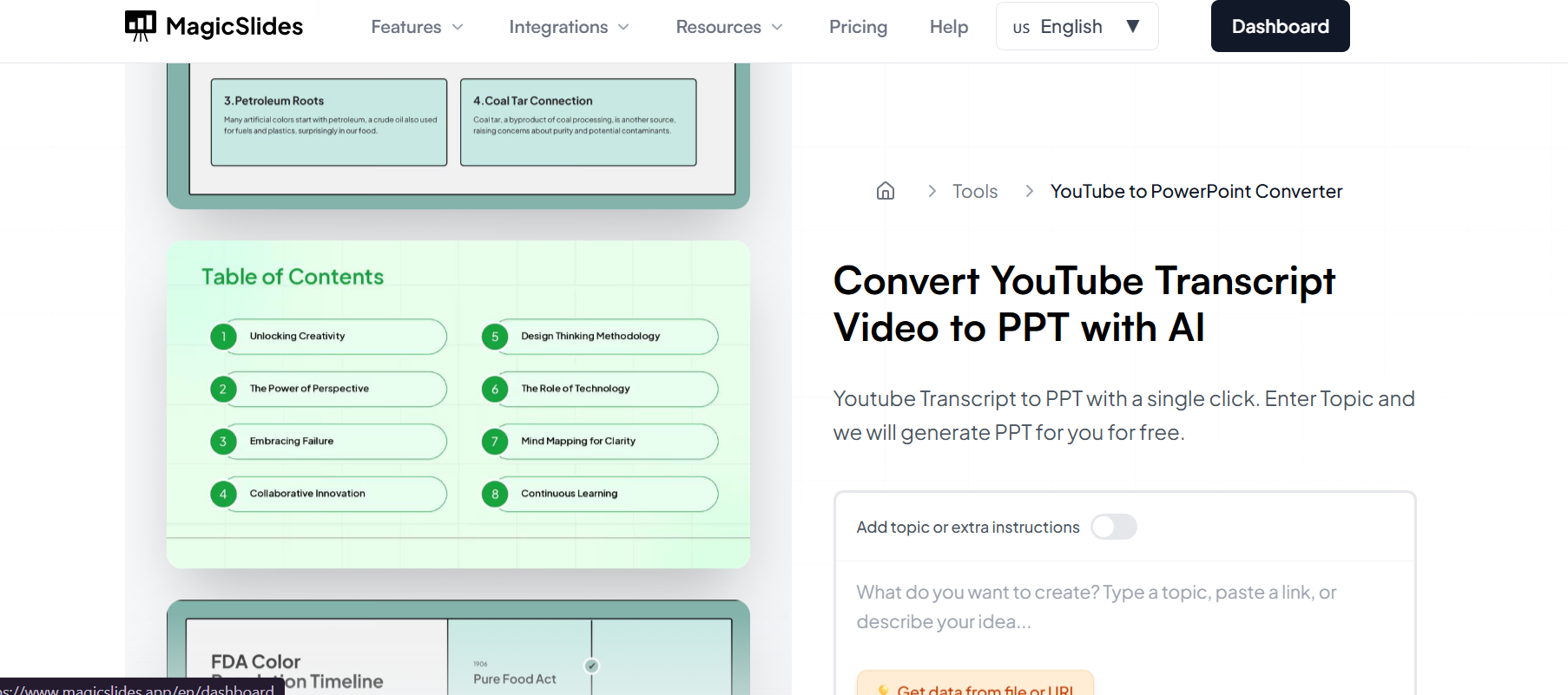
Task: Click the MagicSlides brand name
Action: click(234, 27)
